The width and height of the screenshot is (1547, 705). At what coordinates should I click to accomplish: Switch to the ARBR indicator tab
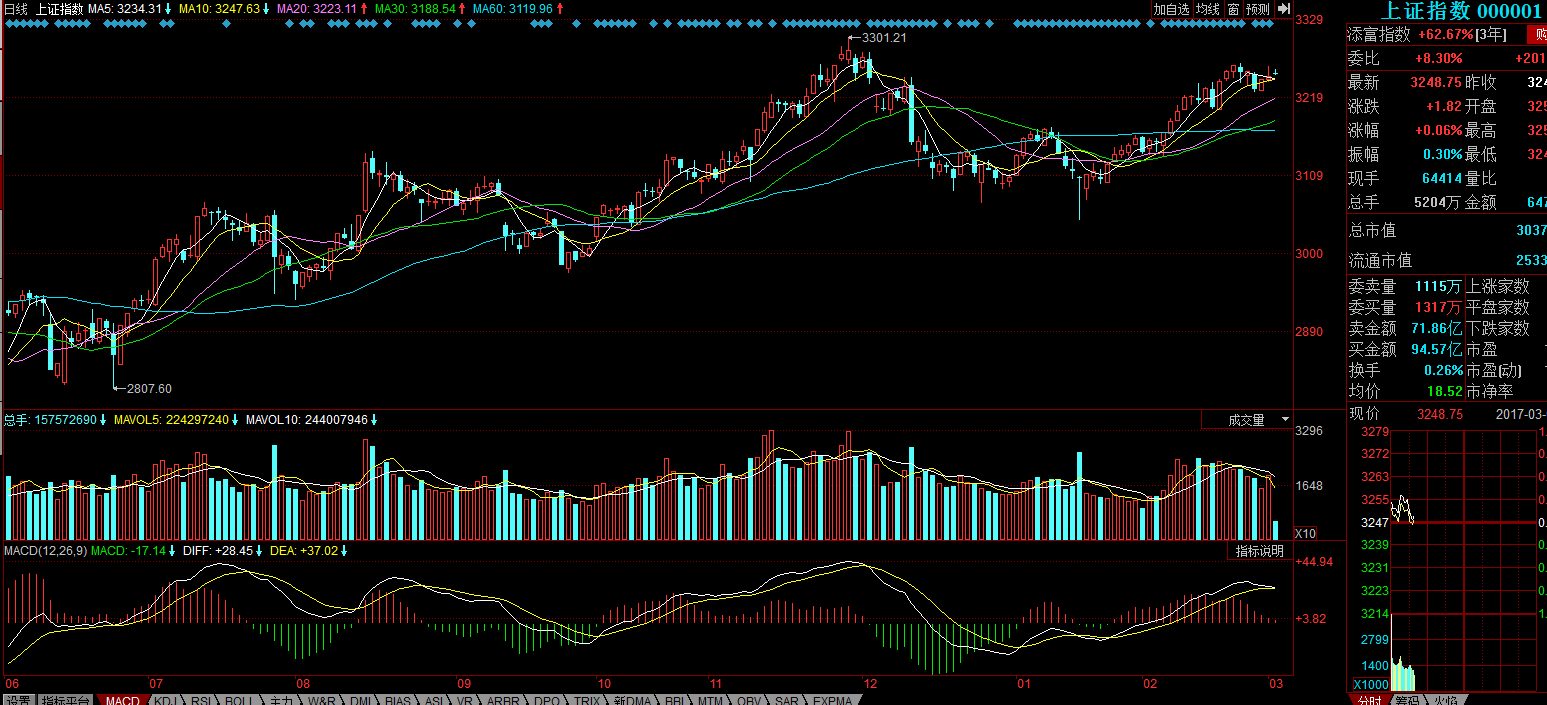tap(503, 700)
